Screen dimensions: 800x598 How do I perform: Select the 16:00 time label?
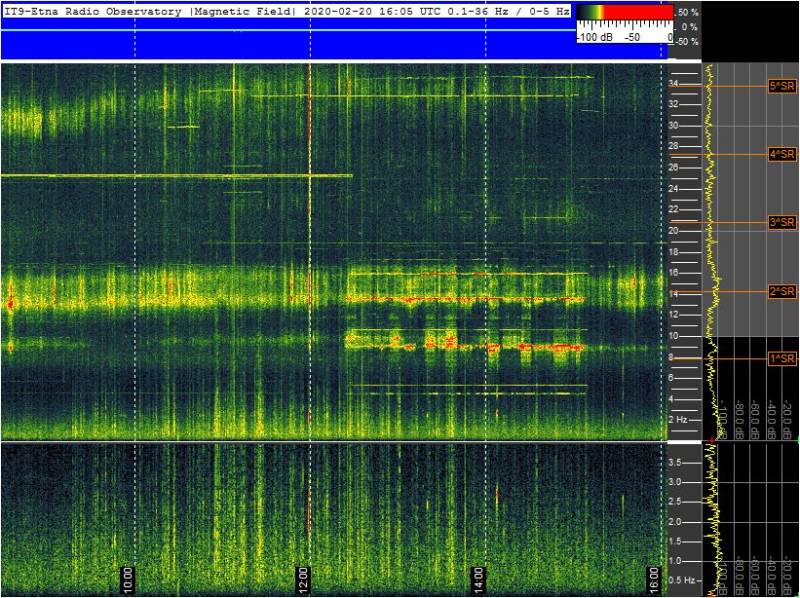click(654, 580)
